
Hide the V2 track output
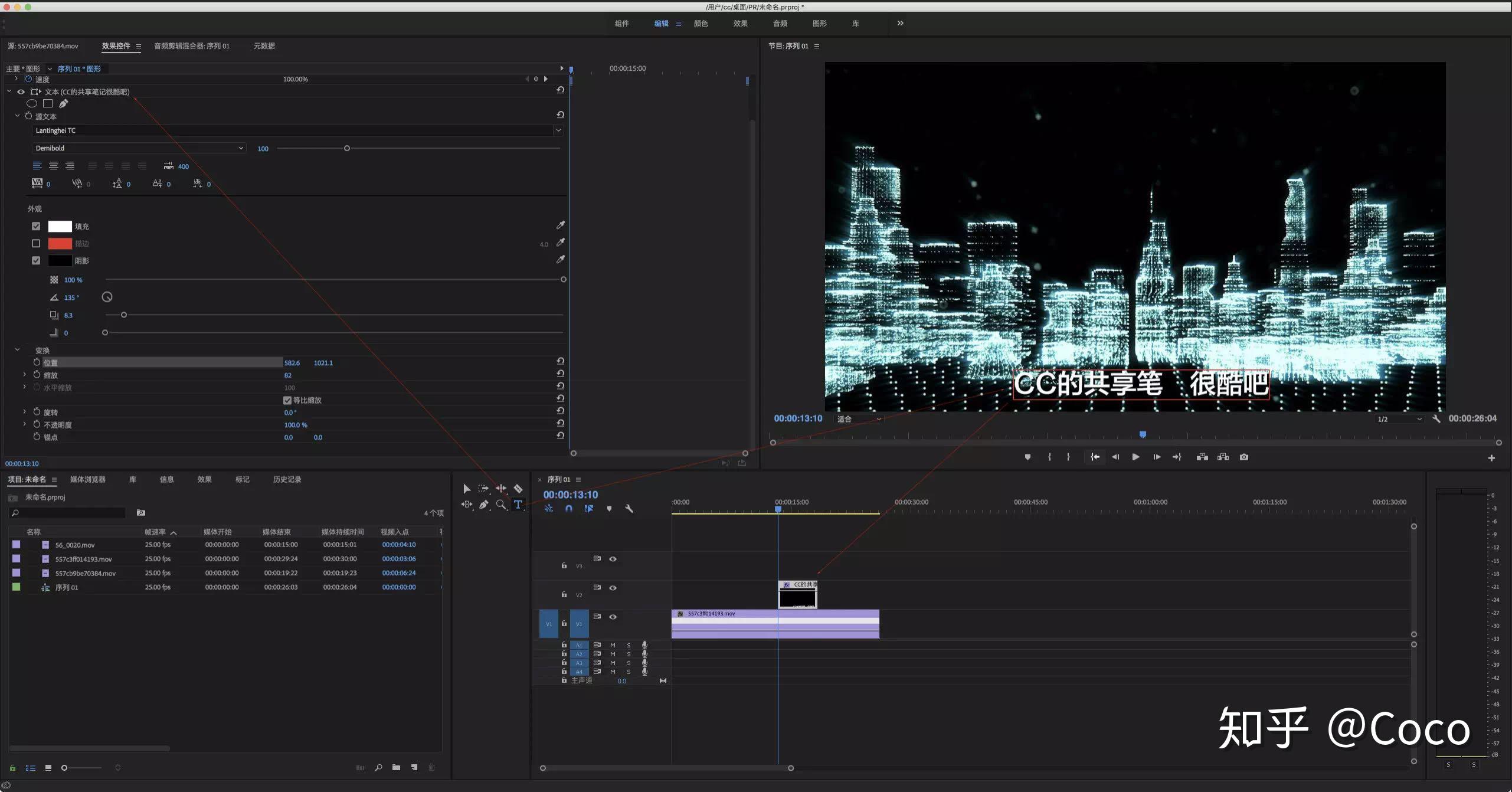pos(613,588)
